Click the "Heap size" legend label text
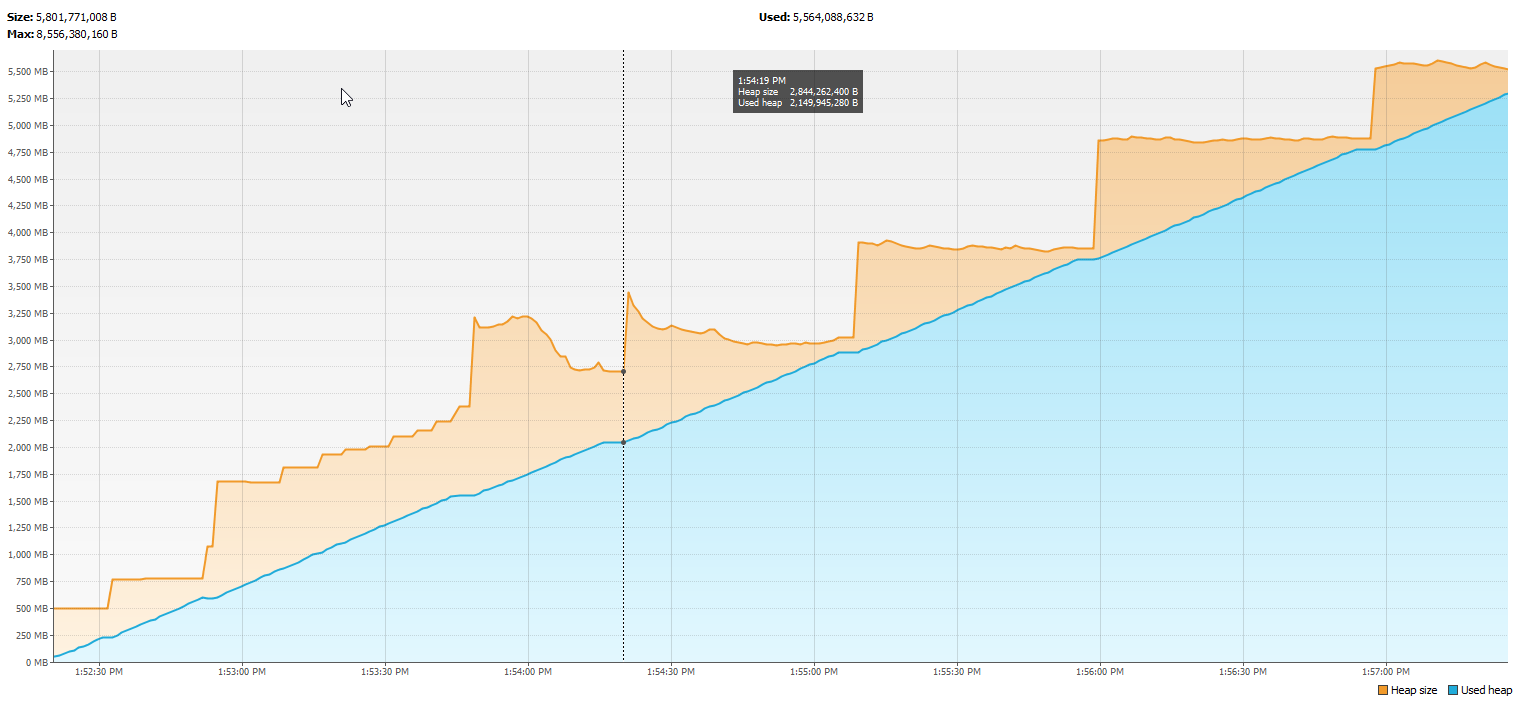Image resolution: width=1519 pixels, height=708 pixels. (x=1413, y=691)
